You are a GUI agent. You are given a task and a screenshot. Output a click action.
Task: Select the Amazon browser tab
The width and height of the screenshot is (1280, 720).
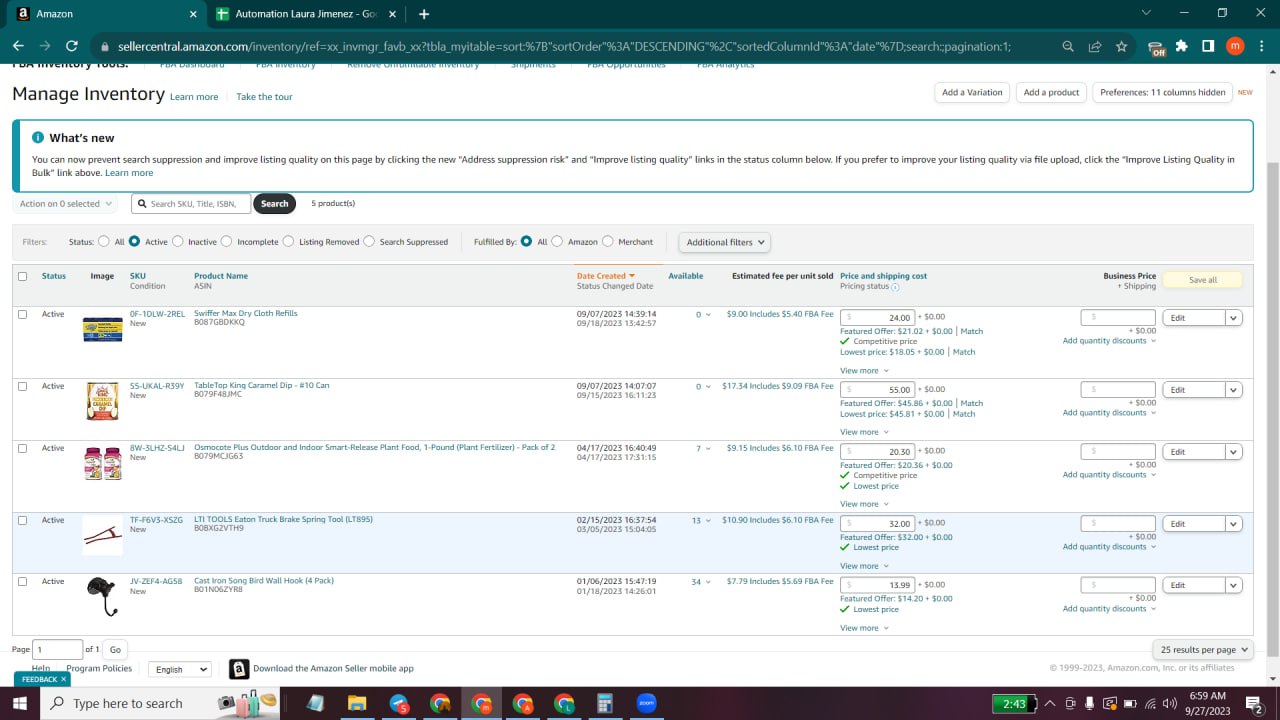pos(105,14)
